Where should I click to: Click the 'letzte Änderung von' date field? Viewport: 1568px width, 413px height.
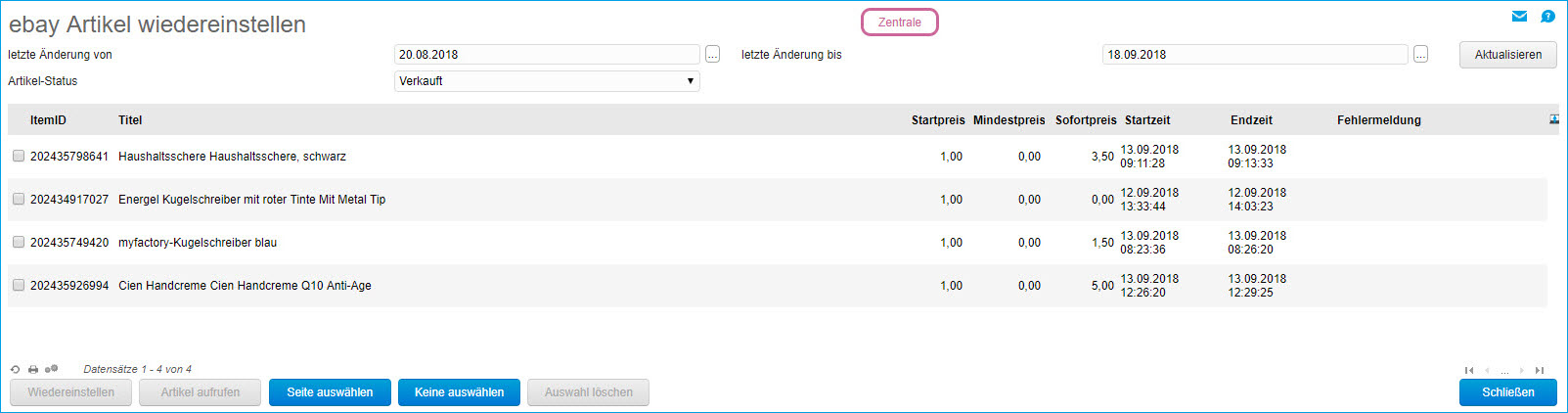(x=547, y=55)
